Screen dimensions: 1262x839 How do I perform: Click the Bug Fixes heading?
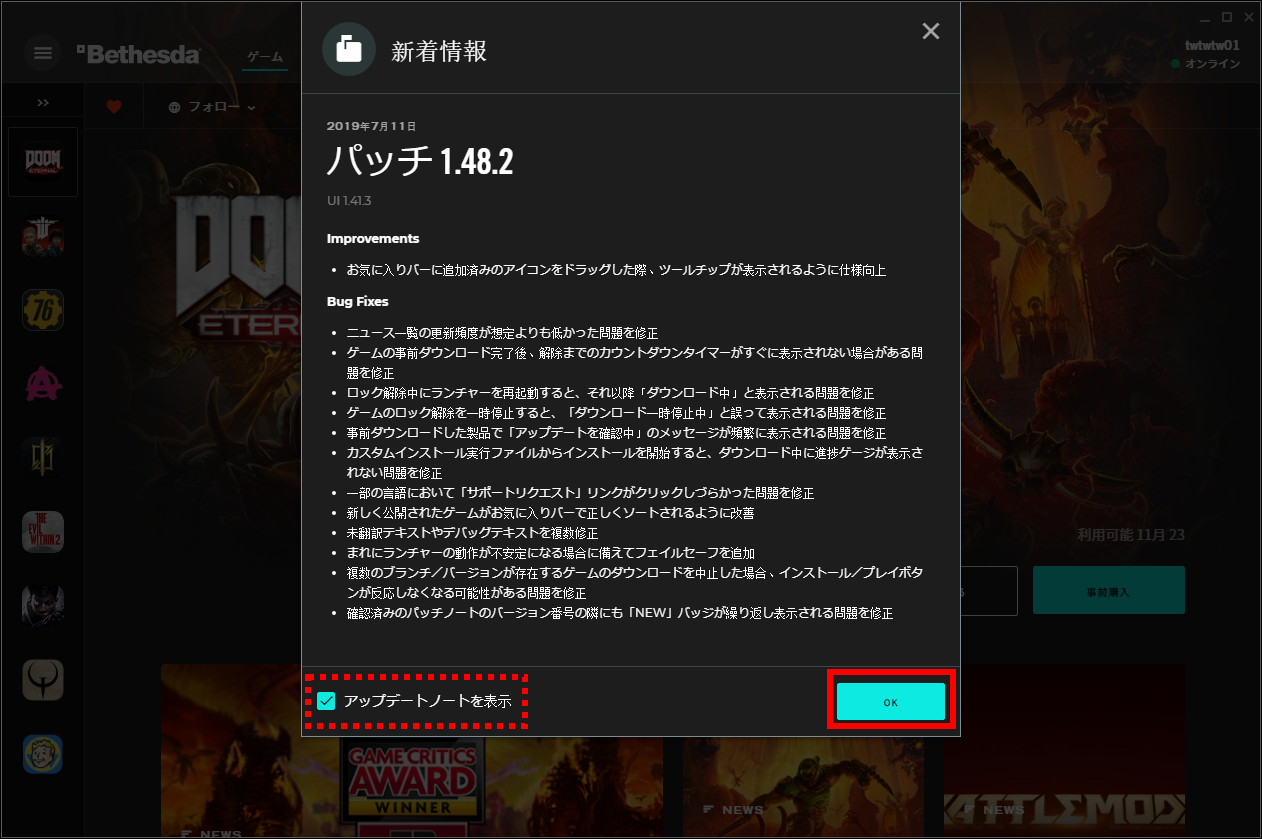coord(357,301)
